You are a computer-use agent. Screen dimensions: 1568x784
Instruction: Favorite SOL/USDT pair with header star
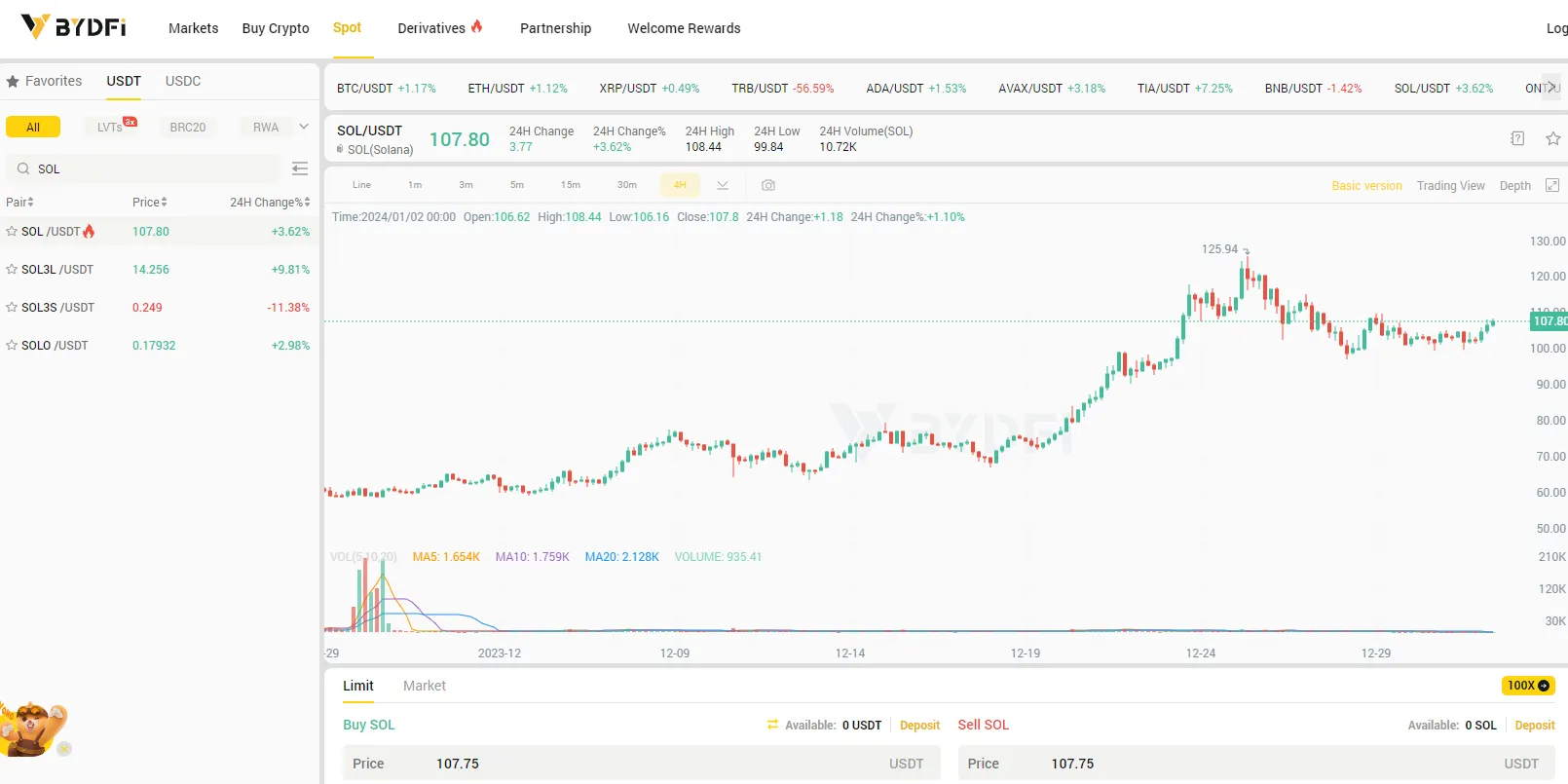tap(1553, 138)
